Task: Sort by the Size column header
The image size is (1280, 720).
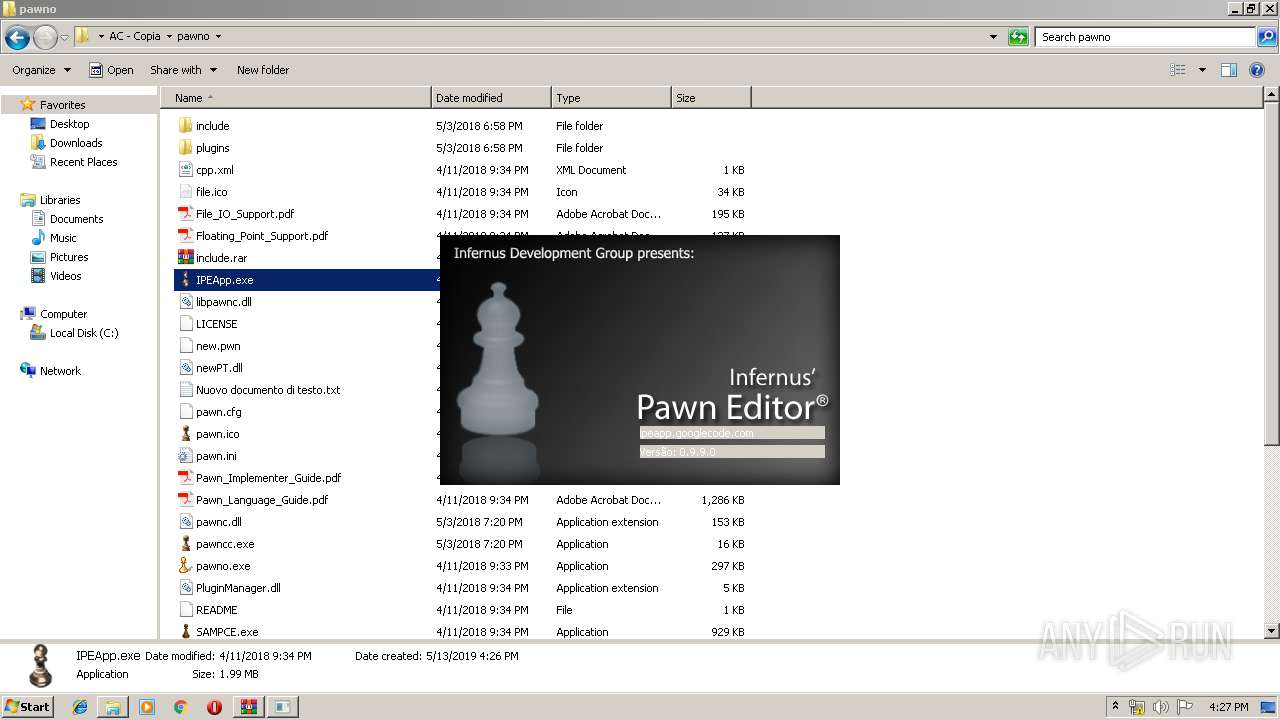Action: point(711,98)
